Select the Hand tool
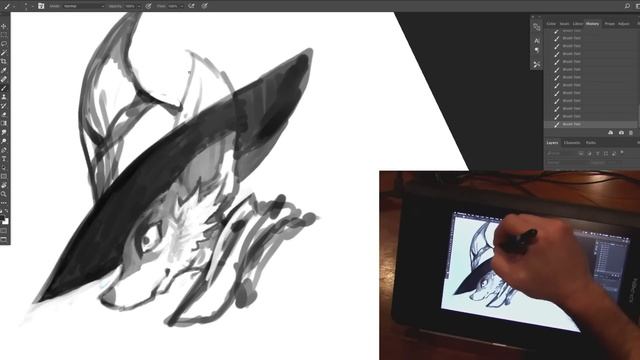The image size is (640, 360). tap(4, 185)
